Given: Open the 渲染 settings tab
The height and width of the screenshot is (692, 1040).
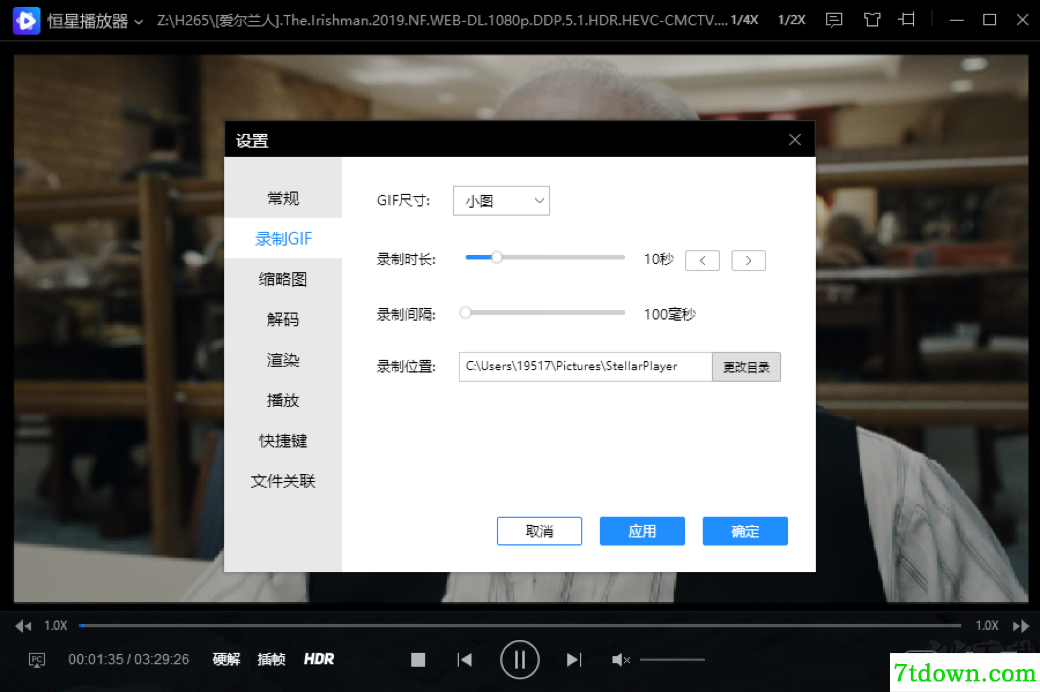Looking at the screenshot, I should (283, 360).
